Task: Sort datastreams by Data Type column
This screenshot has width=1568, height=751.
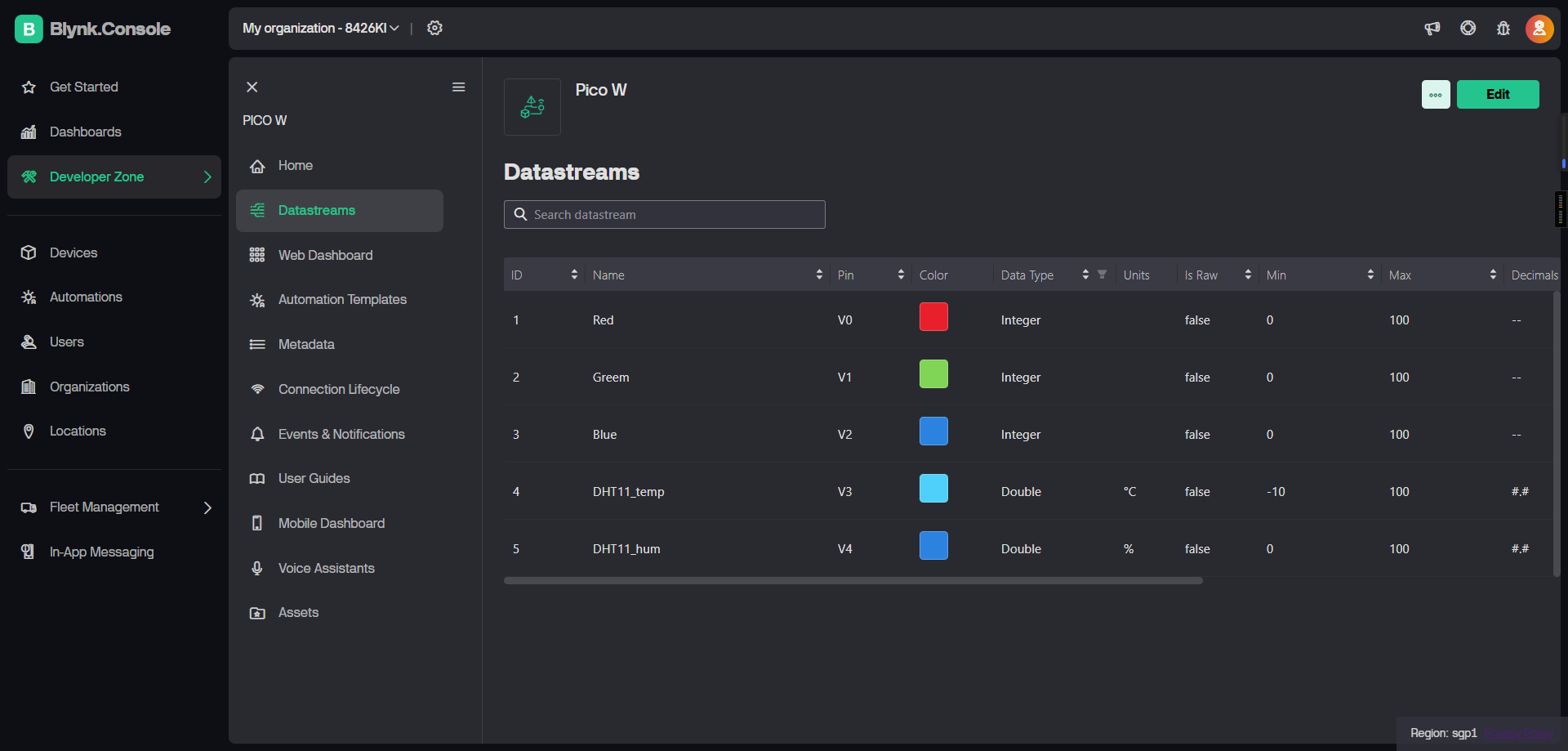Action: point(1085,275)
